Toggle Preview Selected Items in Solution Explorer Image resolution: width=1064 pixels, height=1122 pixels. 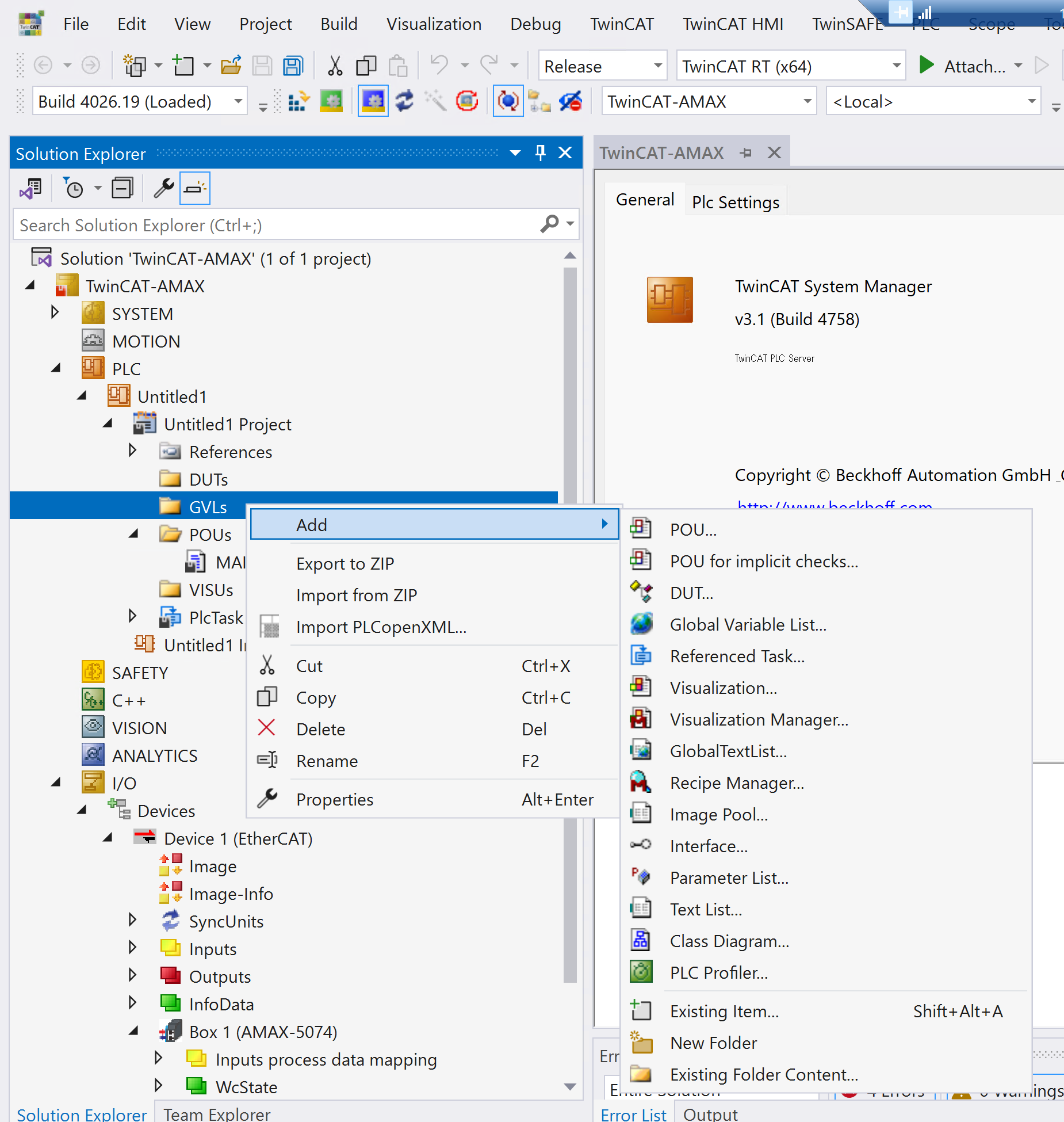tap(195, 188)
